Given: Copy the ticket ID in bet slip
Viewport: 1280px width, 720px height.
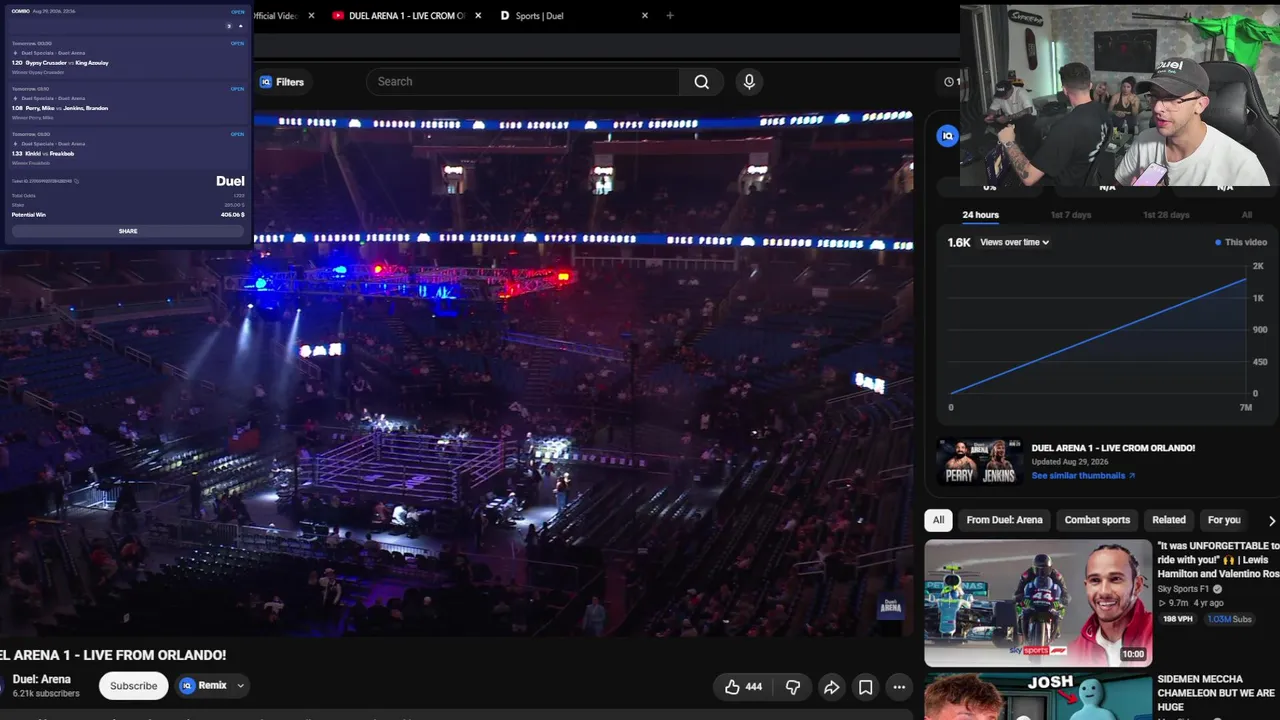Looking at the screenshot, I should pyautogui.click(x=76, y=181).
